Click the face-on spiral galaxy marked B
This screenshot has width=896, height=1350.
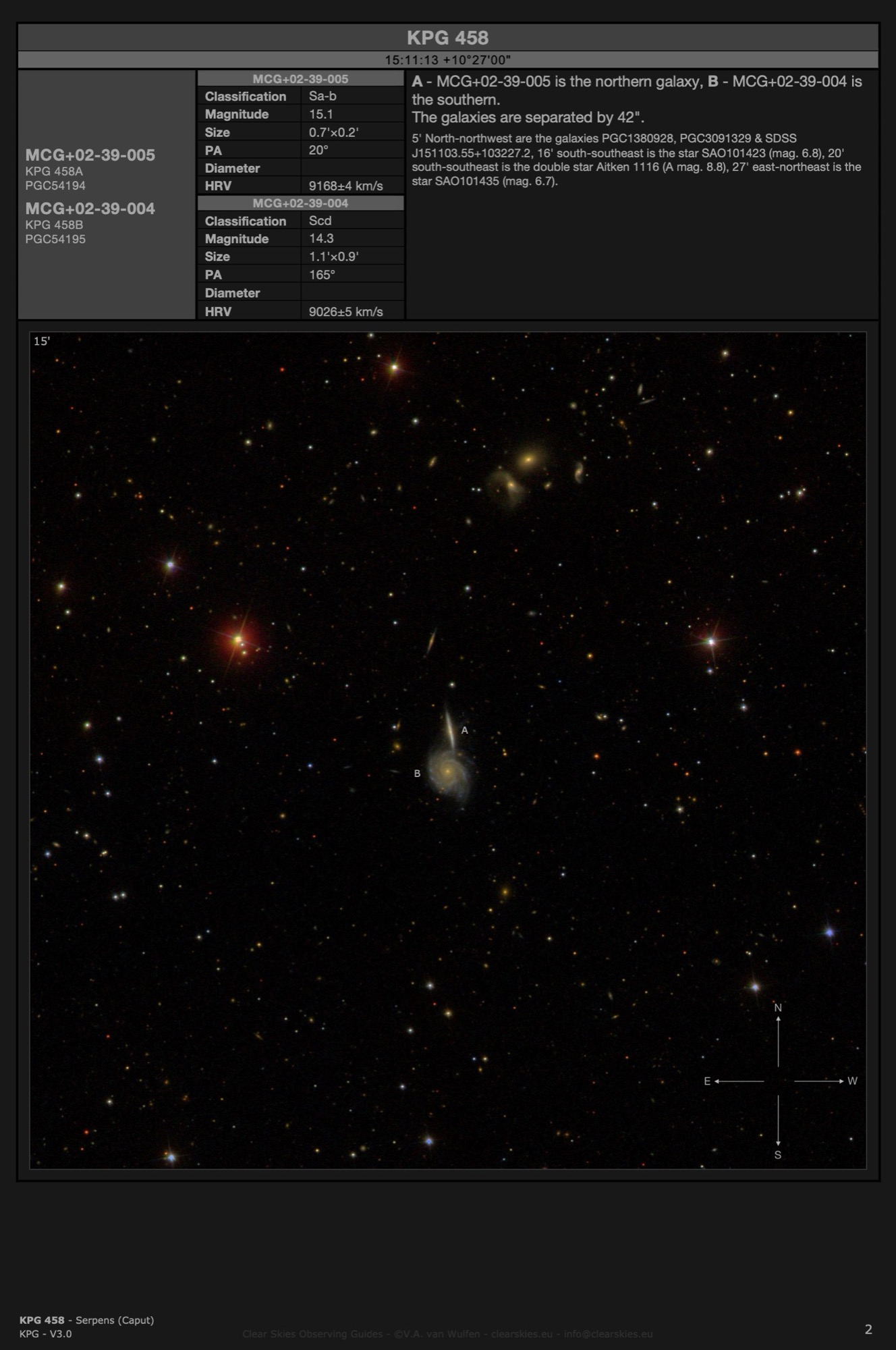(x=449, y=772)
